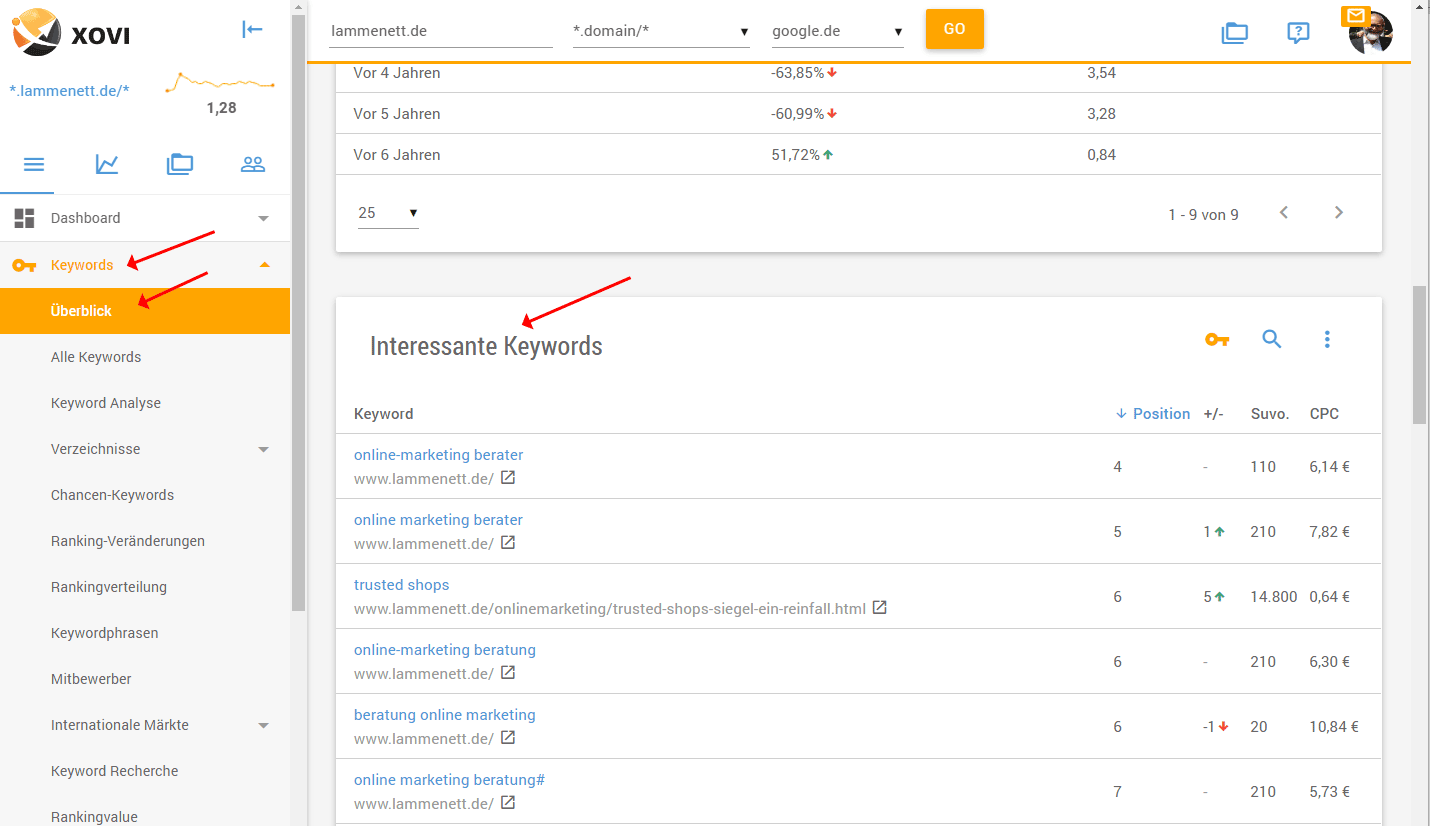The height and width of the screenshot is (826, 1430).
Task: Open Rankingverteilung menu item
Action: [x=109, y=587]
